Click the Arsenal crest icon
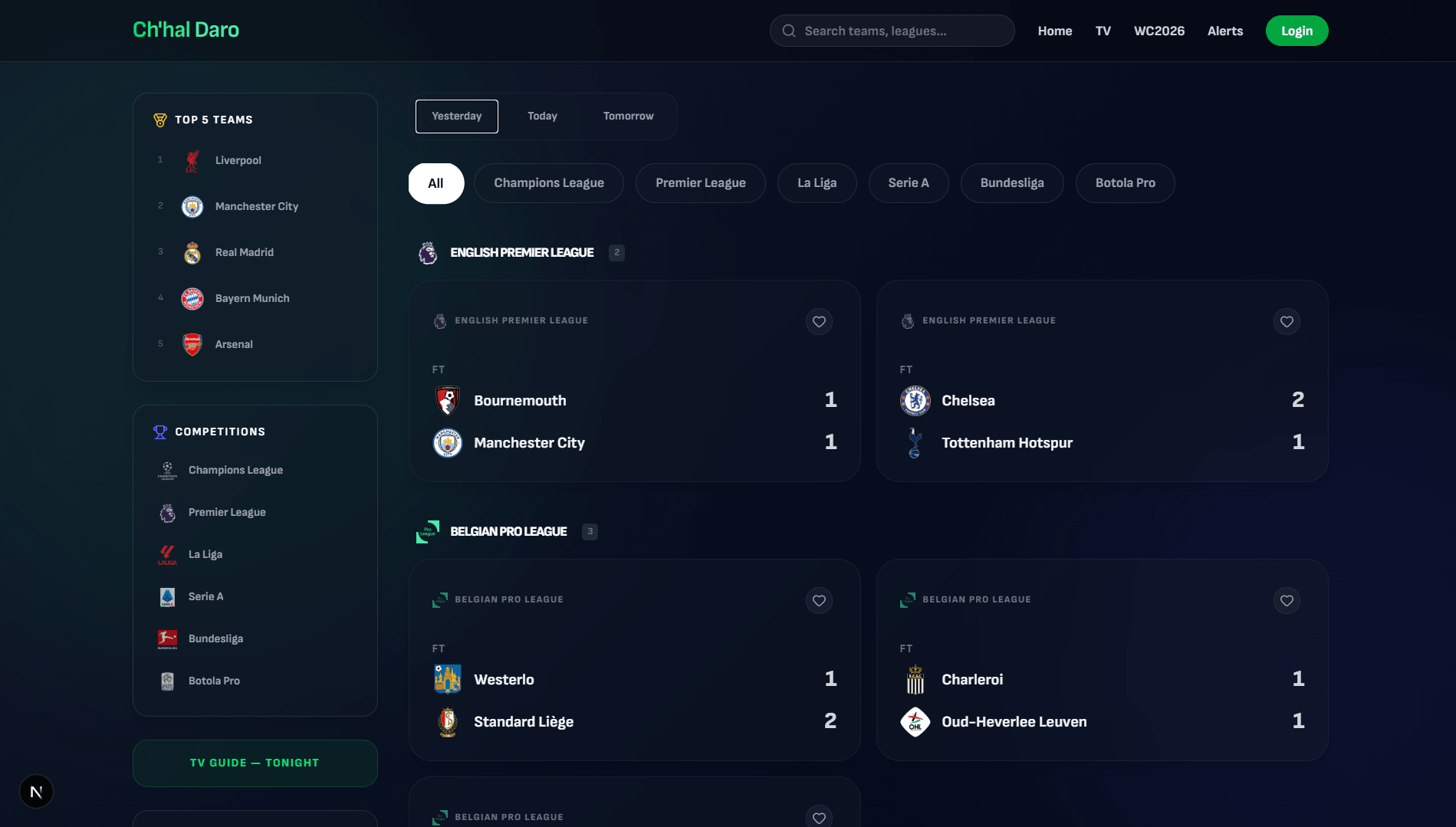The image size is (1456, 827). pos(192,345)
